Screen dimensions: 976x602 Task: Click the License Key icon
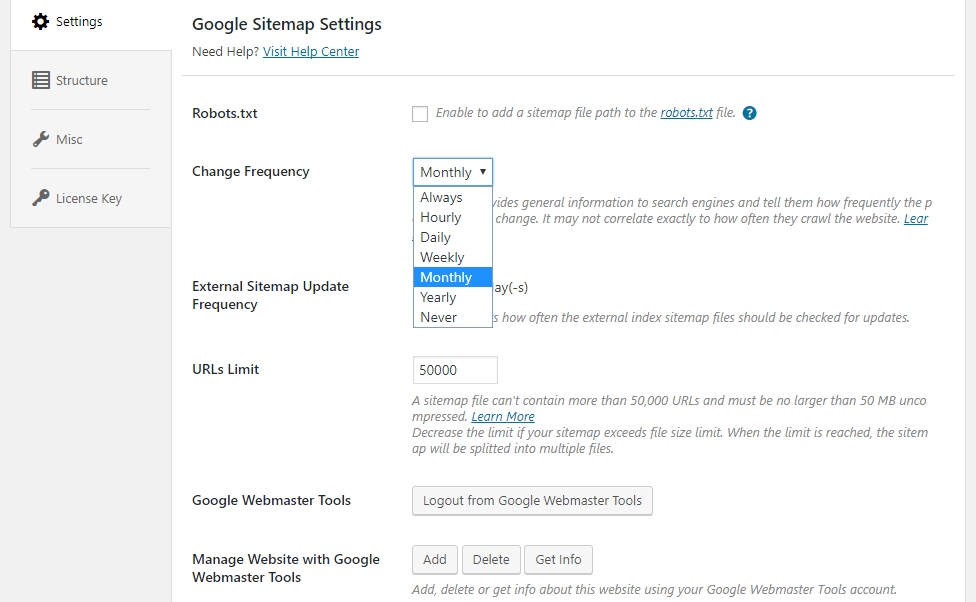pyautogui.click(x=40, y=198)
